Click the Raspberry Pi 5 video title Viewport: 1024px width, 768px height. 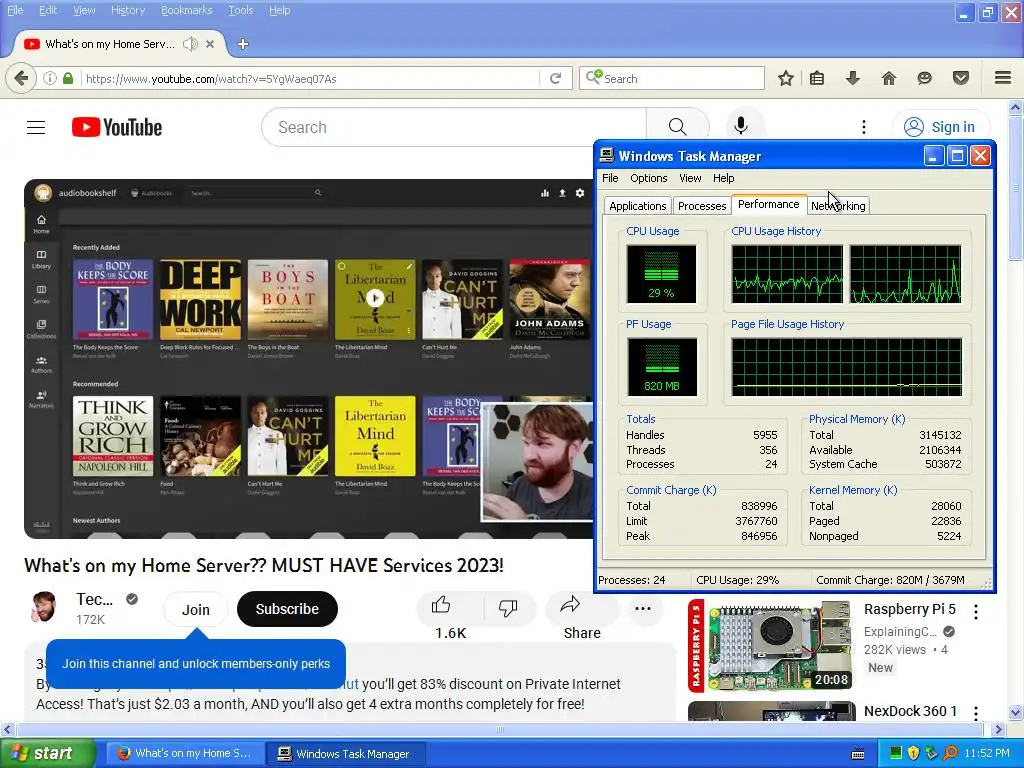click(x=910, y=609)
